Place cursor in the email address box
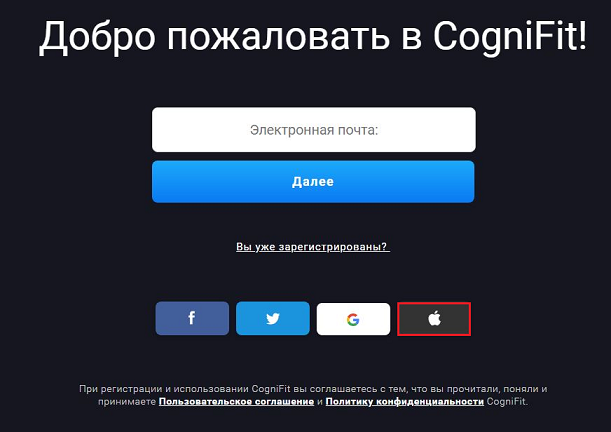 coord(314,130)
